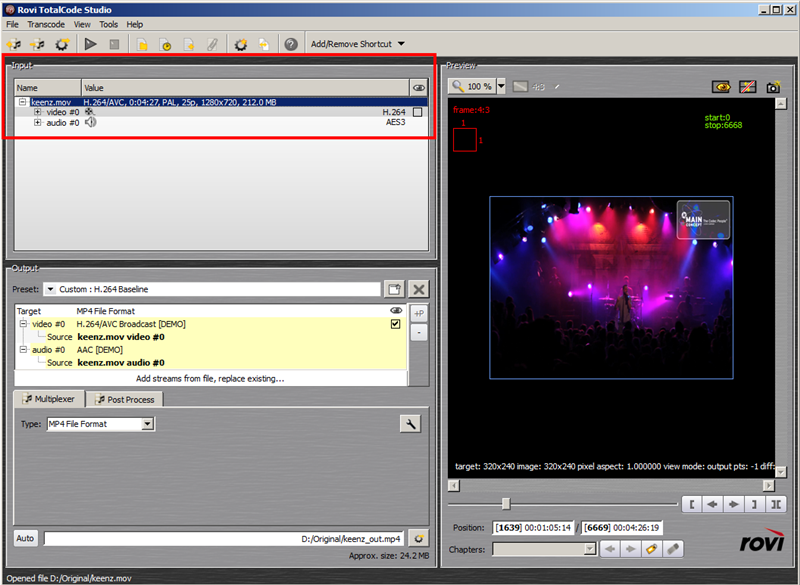Select the keenz.mov input file row

[221, 102]
